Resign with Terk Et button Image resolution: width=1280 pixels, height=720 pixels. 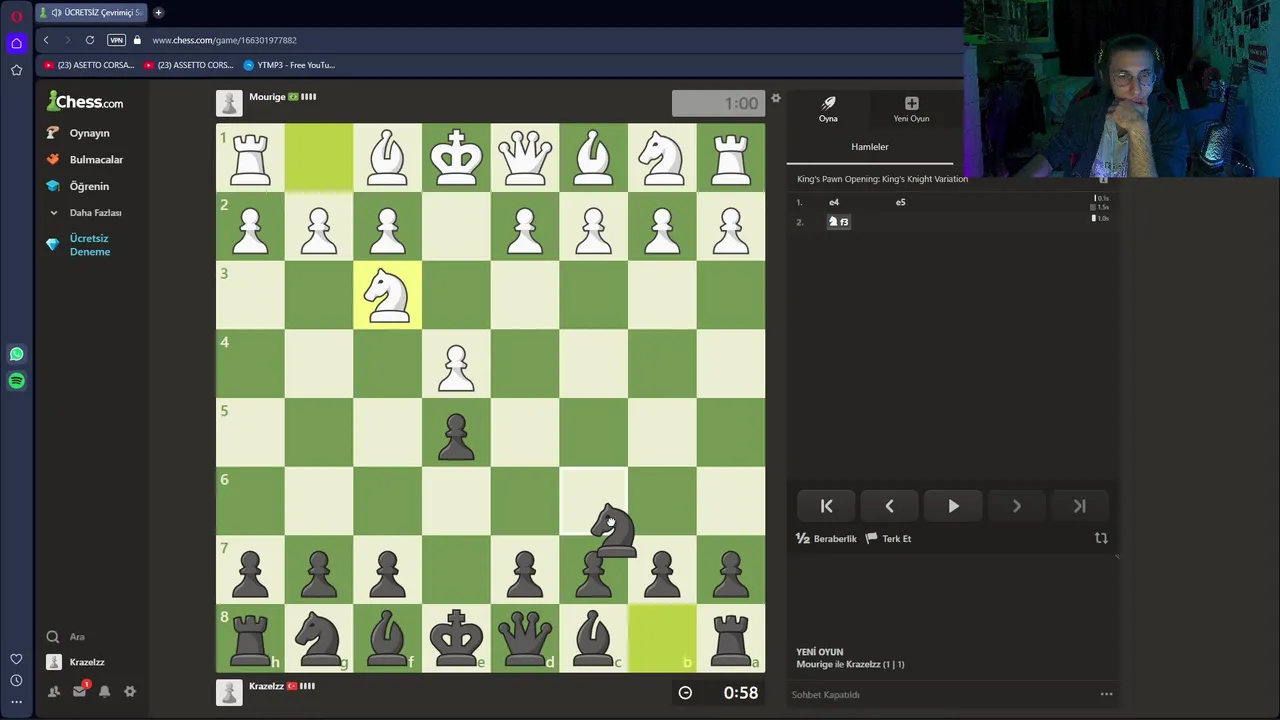pyautogui.click(x=888, y=538)
